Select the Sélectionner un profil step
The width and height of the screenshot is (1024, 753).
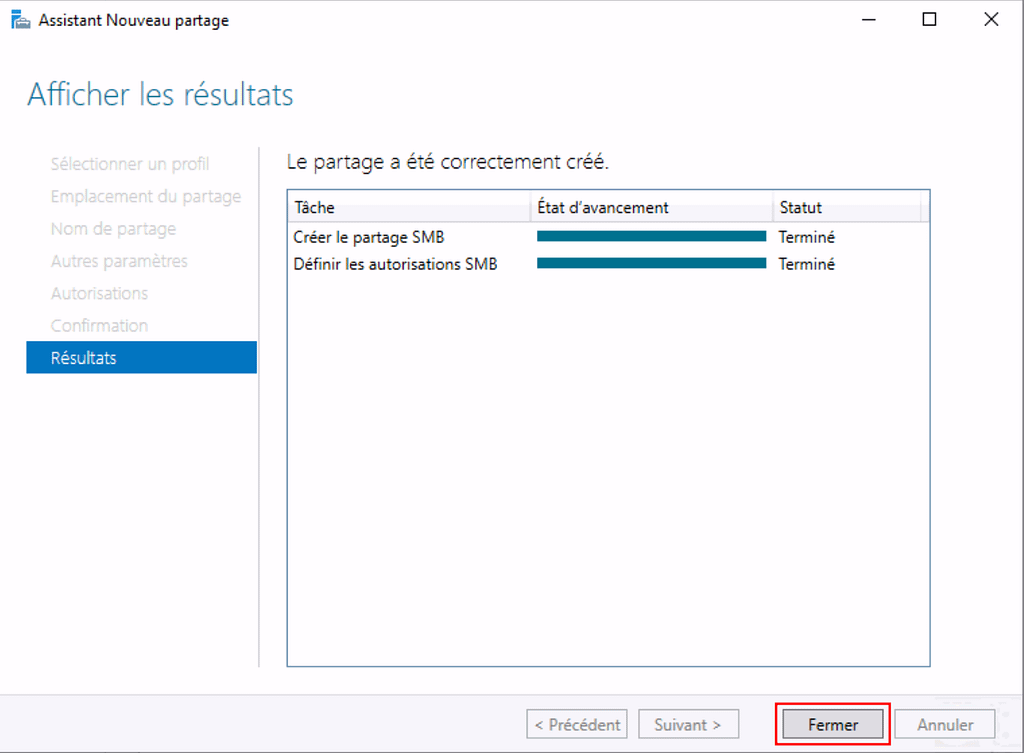130,165
